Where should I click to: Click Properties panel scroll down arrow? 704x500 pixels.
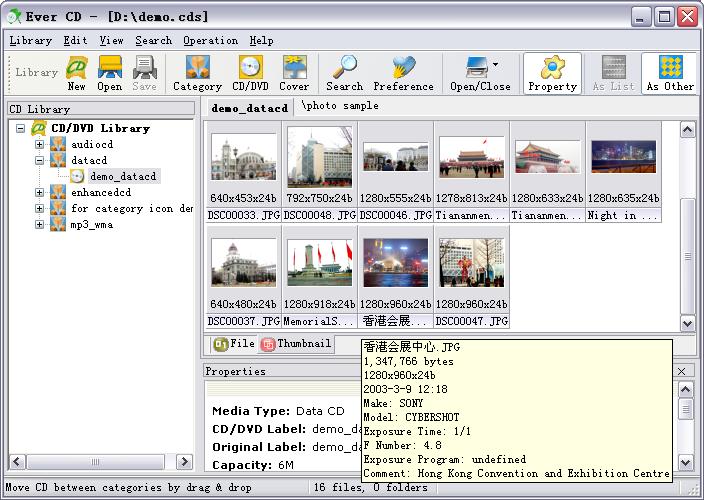click(x=686, y=462)
